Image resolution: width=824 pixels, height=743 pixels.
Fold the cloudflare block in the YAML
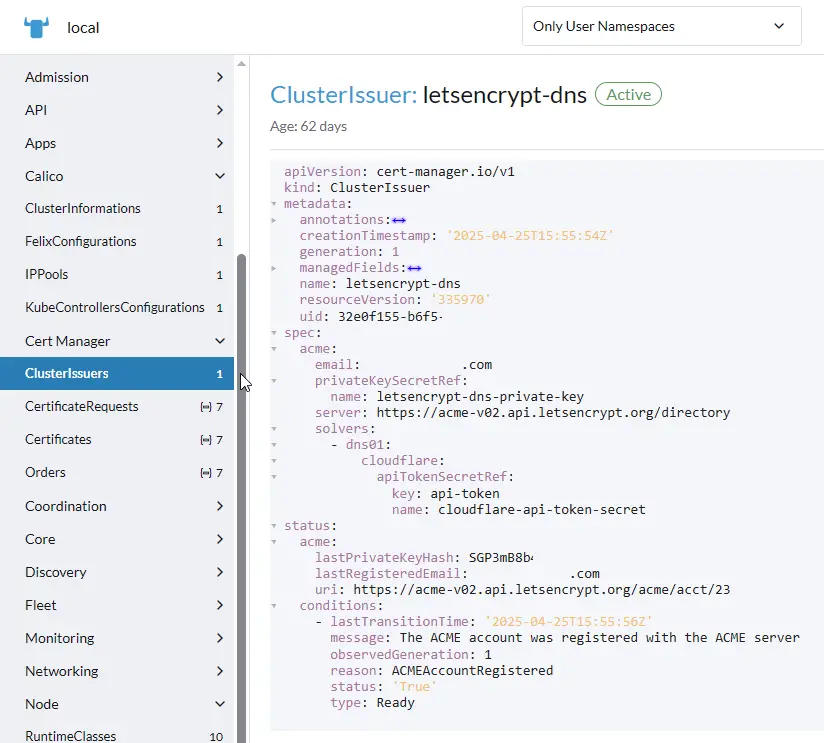(274, 461)
